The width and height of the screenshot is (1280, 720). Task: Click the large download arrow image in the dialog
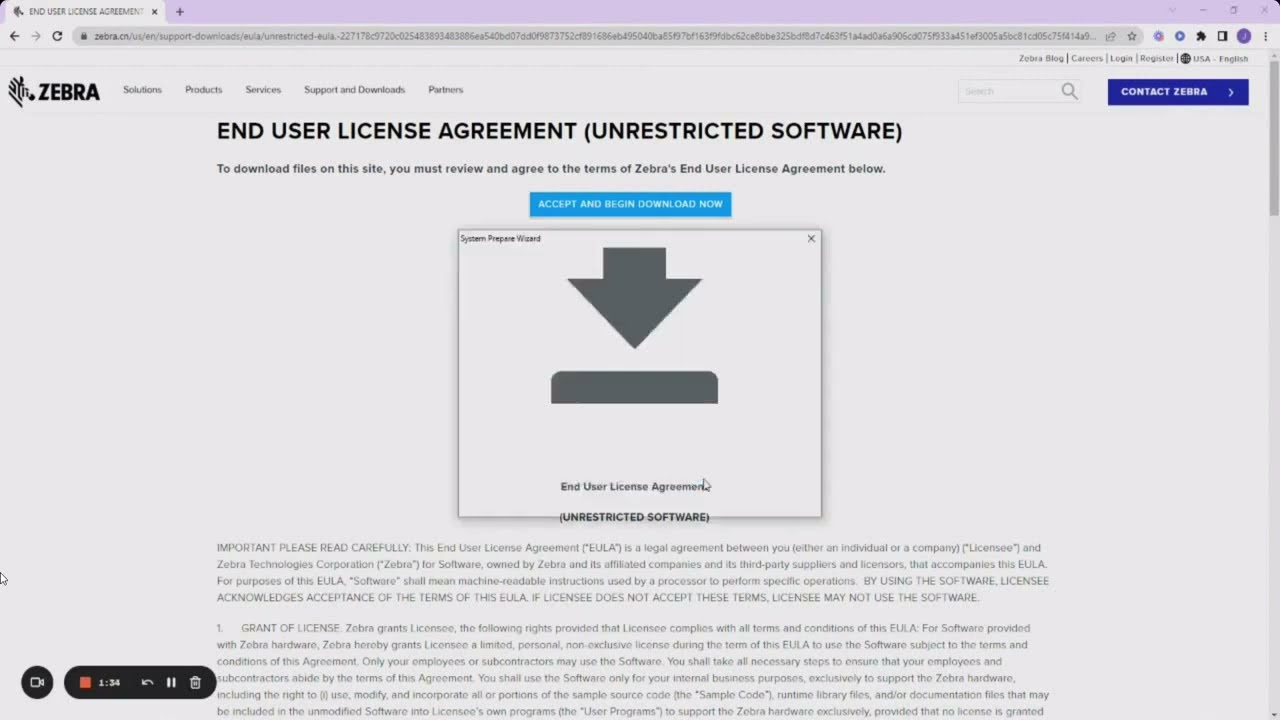point(634,325)
